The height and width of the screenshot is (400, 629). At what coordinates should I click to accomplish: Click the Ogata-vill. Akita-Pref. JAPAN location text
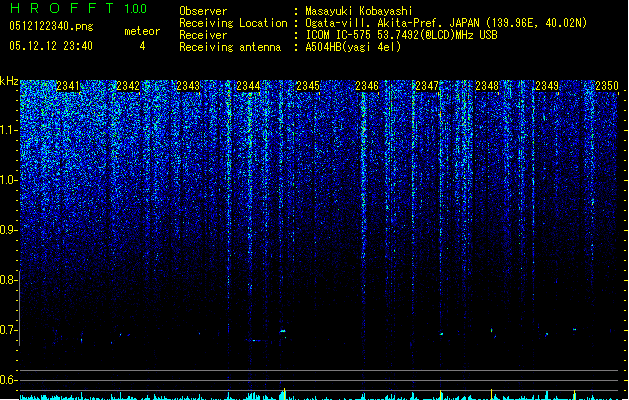point(446,23)
